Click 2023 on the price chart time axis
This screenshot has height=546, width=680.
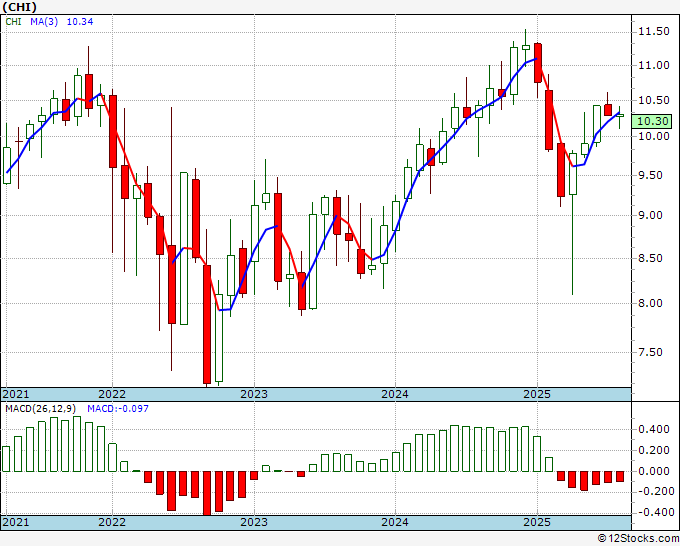point(254,394)
